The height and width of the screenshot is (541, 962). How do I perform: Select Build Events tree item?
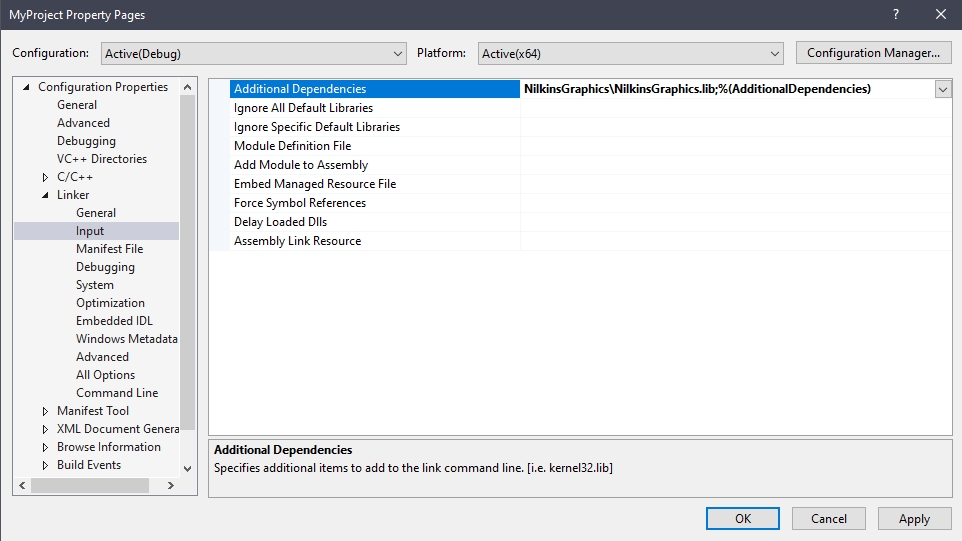coord(89,464)
